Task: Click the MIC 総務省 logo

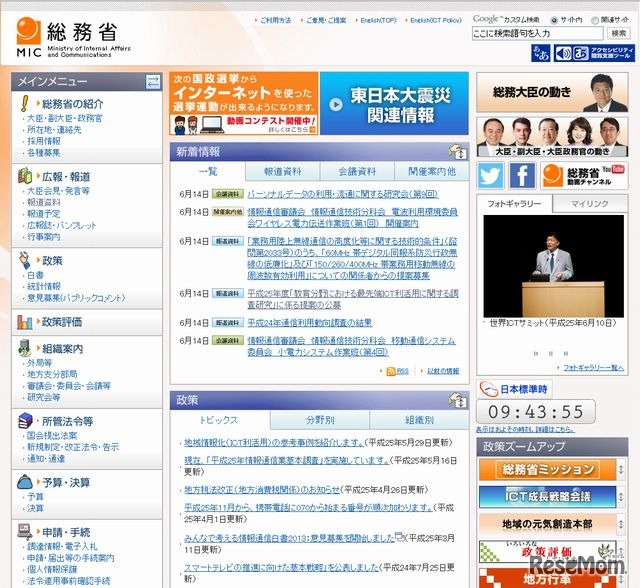Action: (73, 37)
